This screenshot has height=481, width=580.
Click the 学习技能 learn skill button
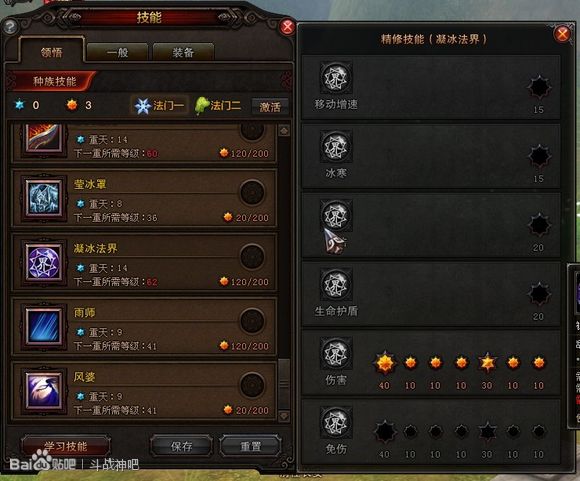(x=66, y=446)
